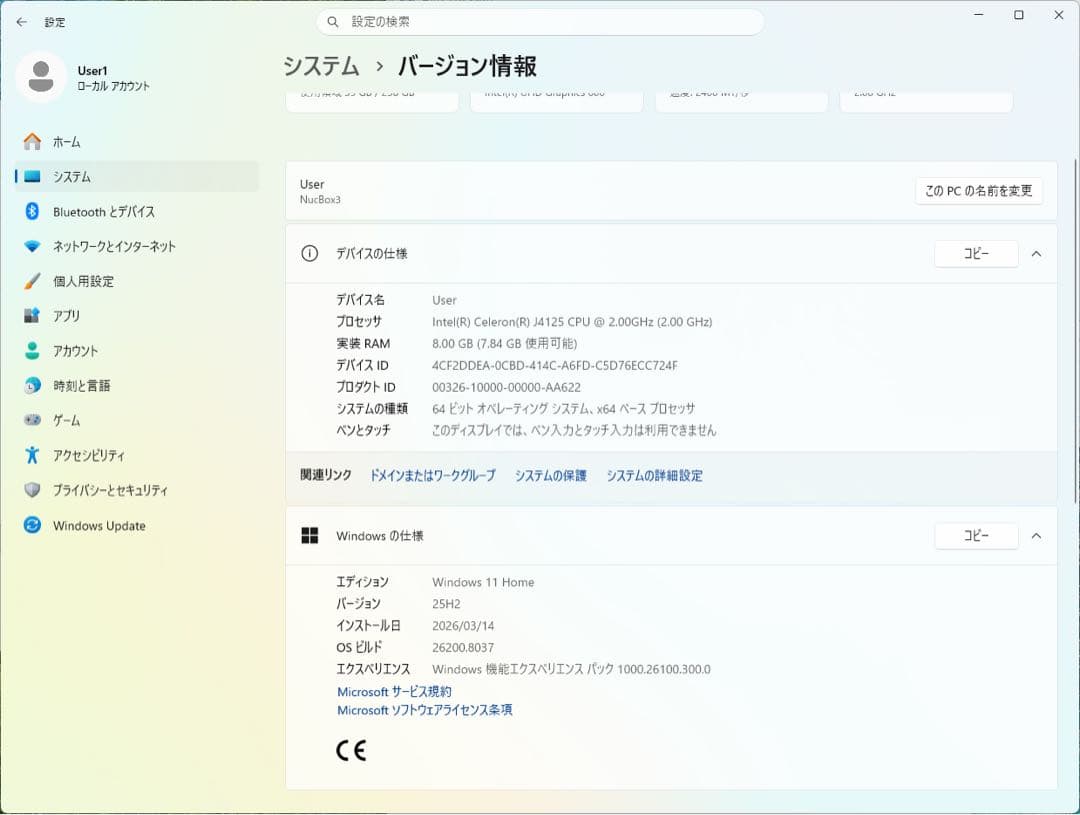Open Windows Update settings page
The width and height of the screenshot is (1080, 815).
[x=136, y=525]
